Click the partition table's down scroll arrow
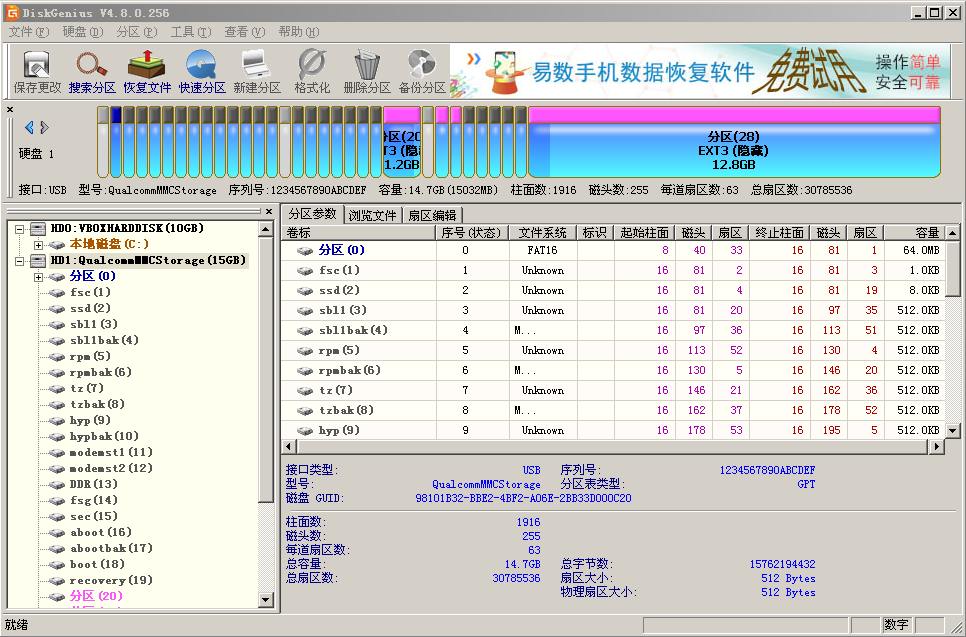 [x=953, y=430]
